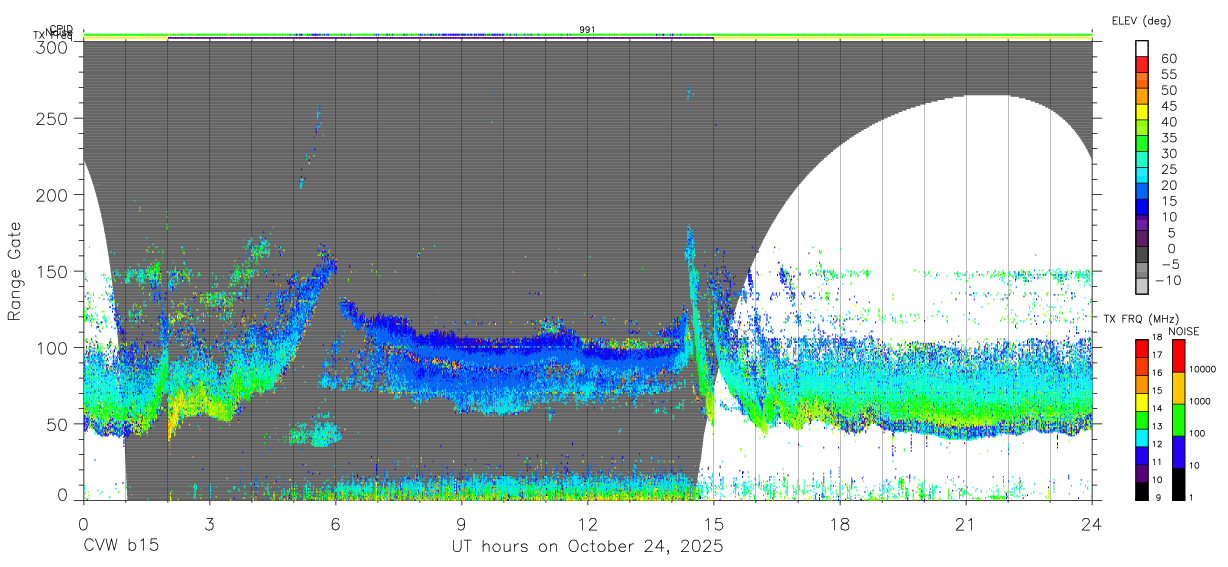Click the ELEV legend value 20

tap(1167, 185)
